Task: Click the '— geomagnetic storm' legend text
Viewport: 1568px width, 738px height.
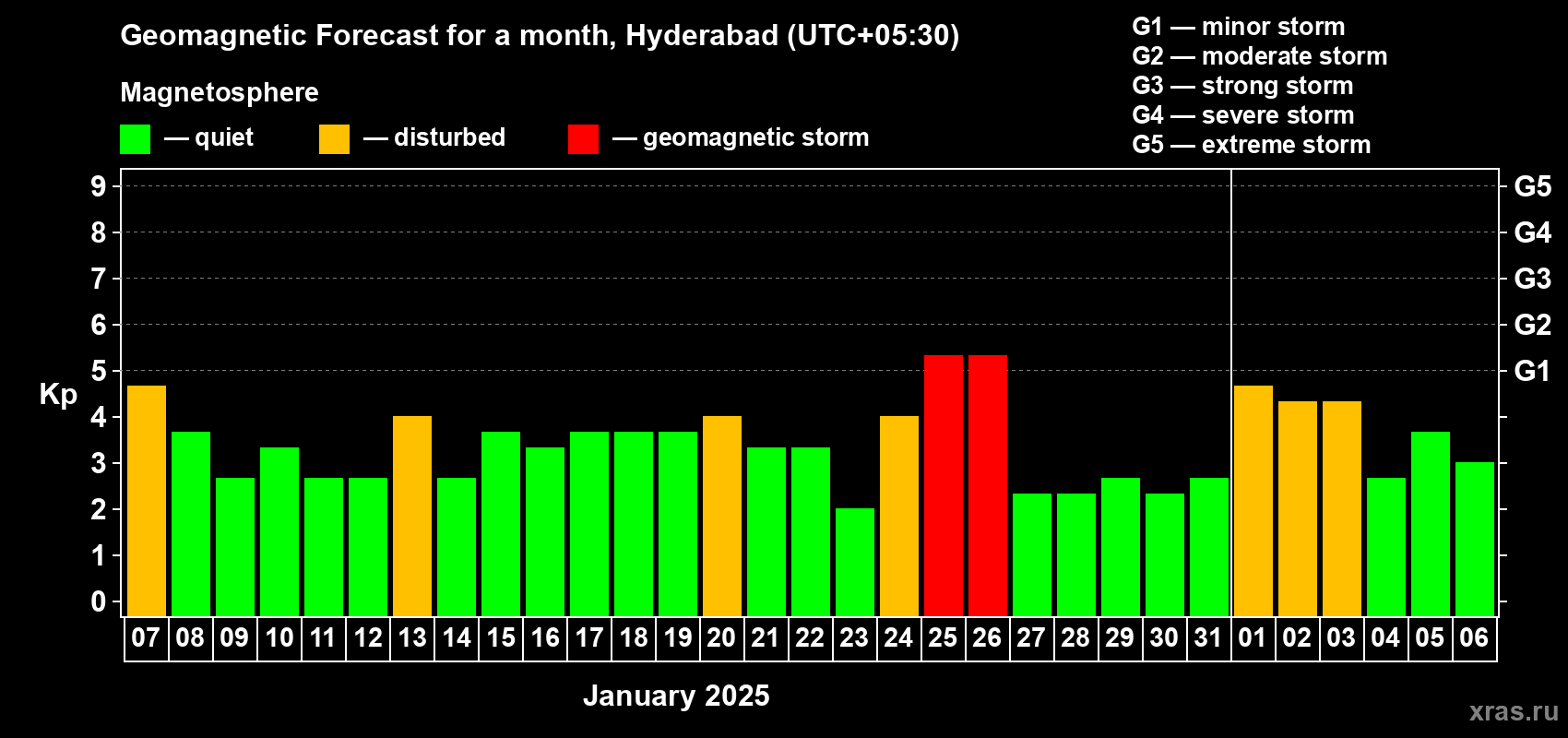Action: click(x=741, y=137)
